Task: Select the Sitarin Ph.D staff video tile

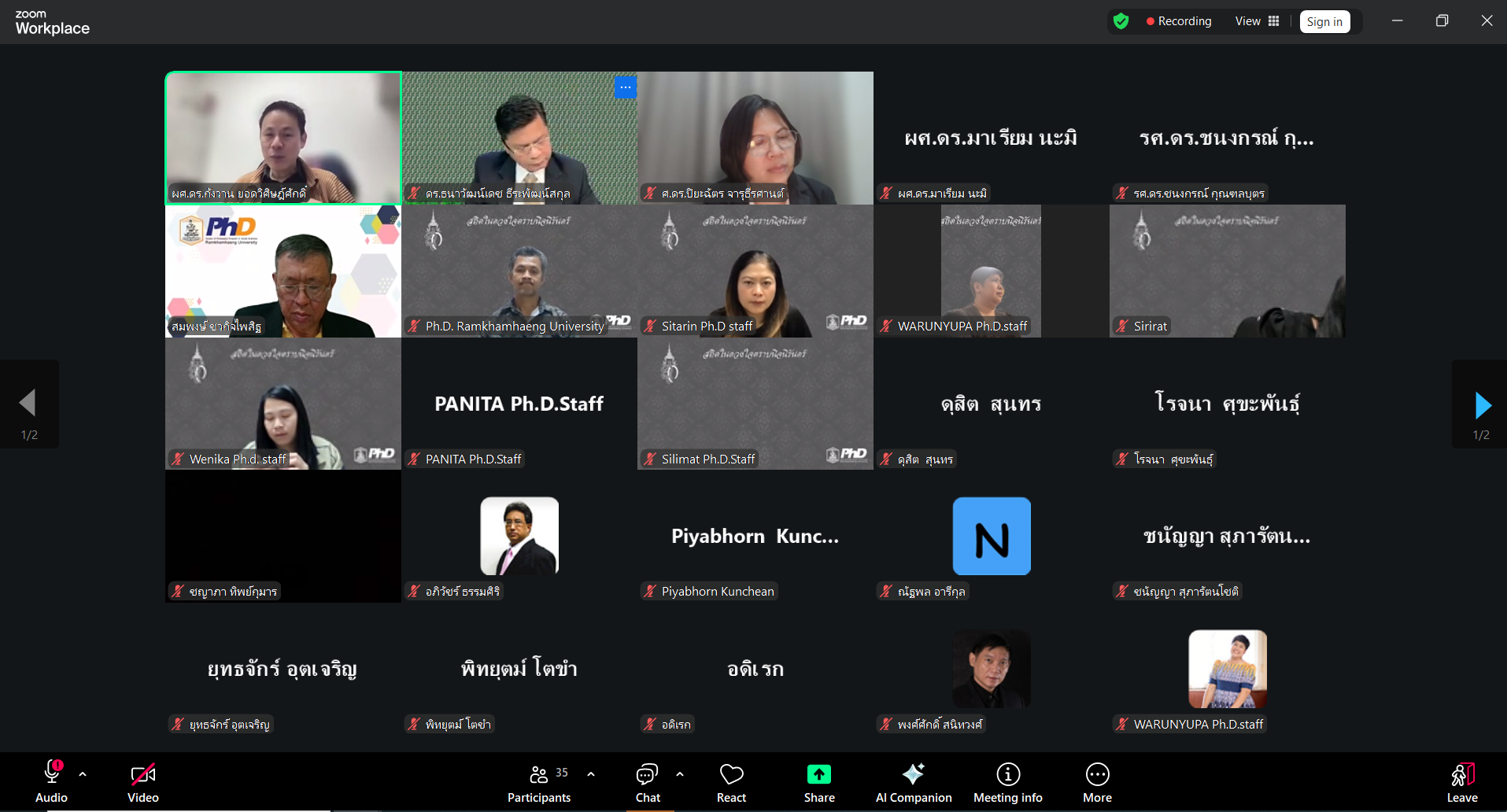Action: [x=755, y=271]
